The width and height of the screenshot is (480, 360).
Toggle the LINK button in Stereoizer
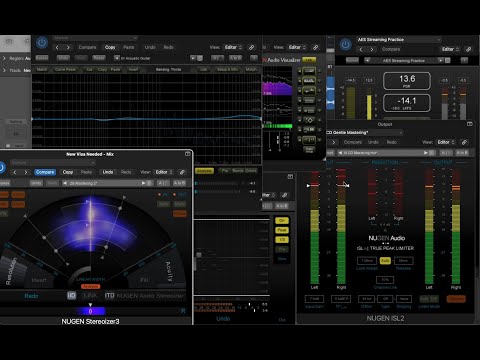pos(90,295)
